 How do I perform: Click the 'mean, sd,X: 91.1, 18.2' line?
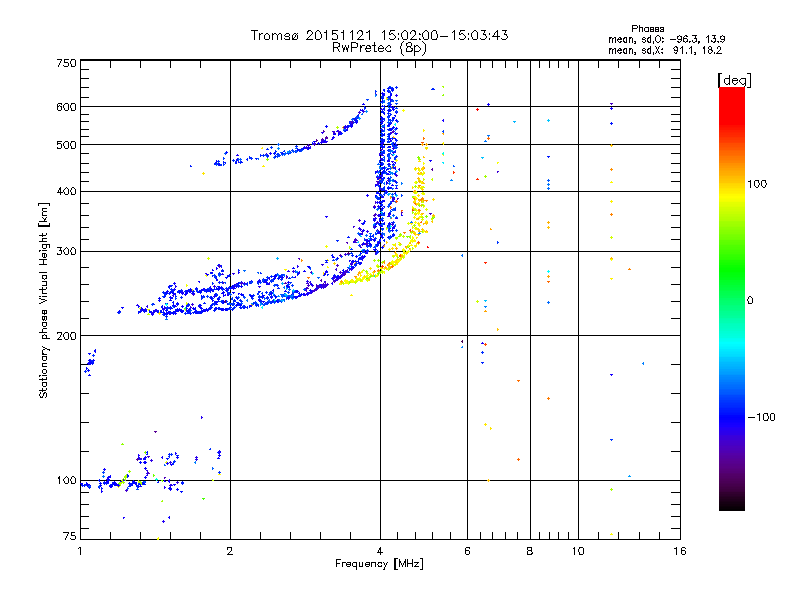665,50
